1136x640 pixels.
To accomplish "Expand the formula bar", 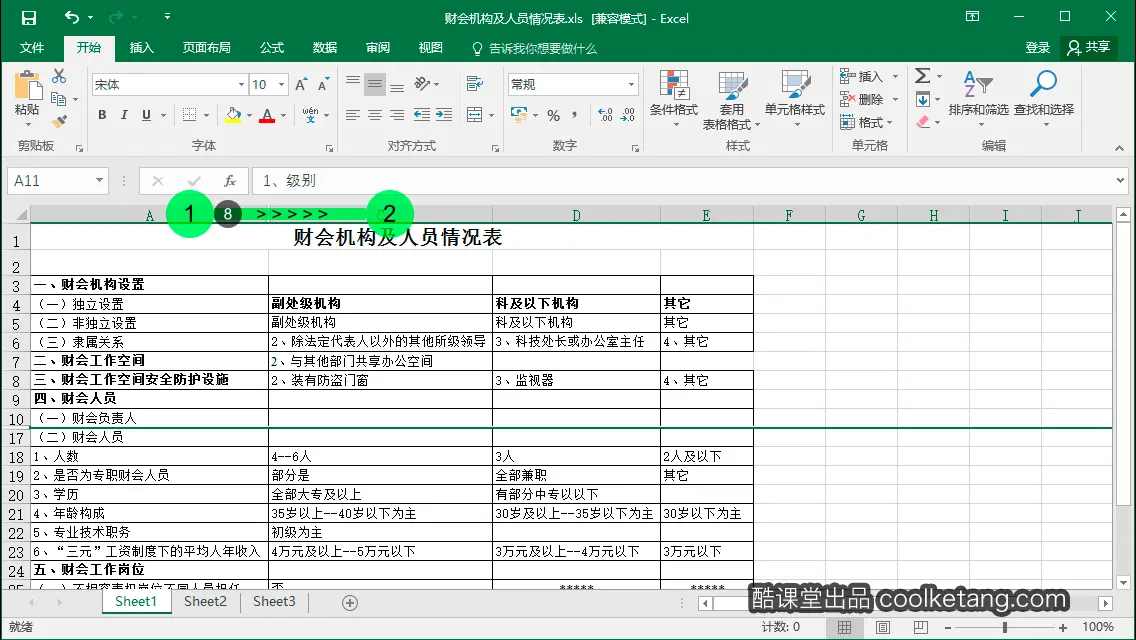I will pyautogui.click(x=1120, y=180).
